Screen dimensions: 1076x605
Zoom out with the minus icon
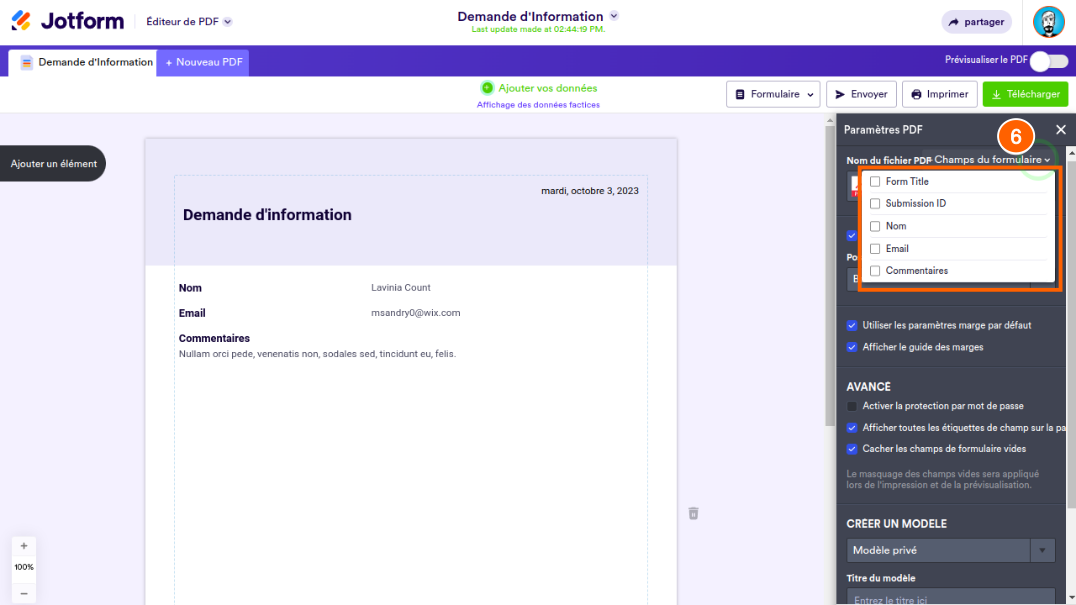tap(24, 593)
